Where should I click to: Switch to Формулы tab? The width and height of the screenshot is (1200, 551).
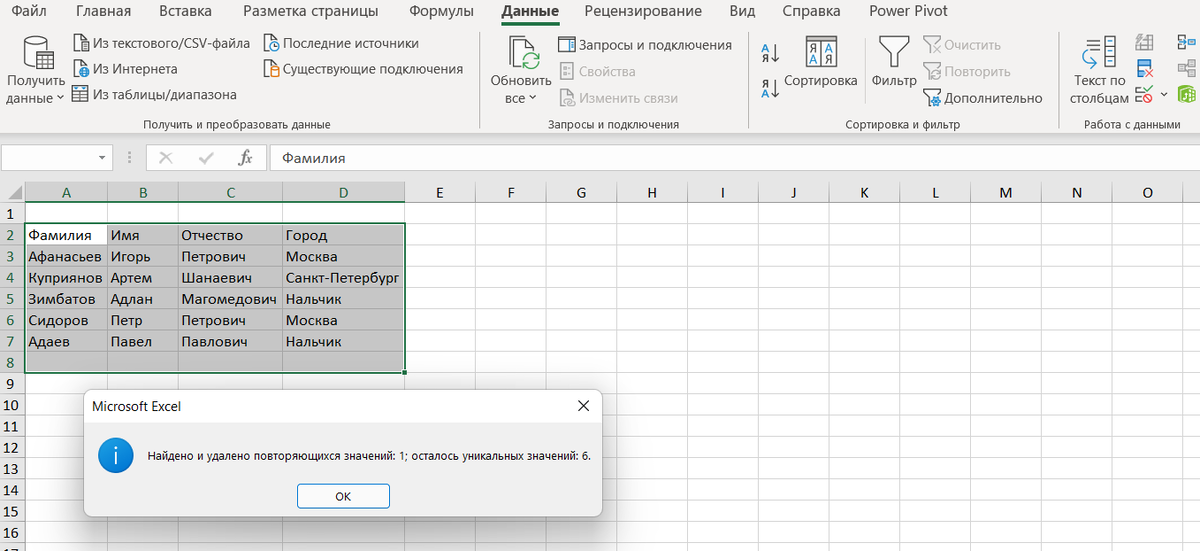click(442, 12)
